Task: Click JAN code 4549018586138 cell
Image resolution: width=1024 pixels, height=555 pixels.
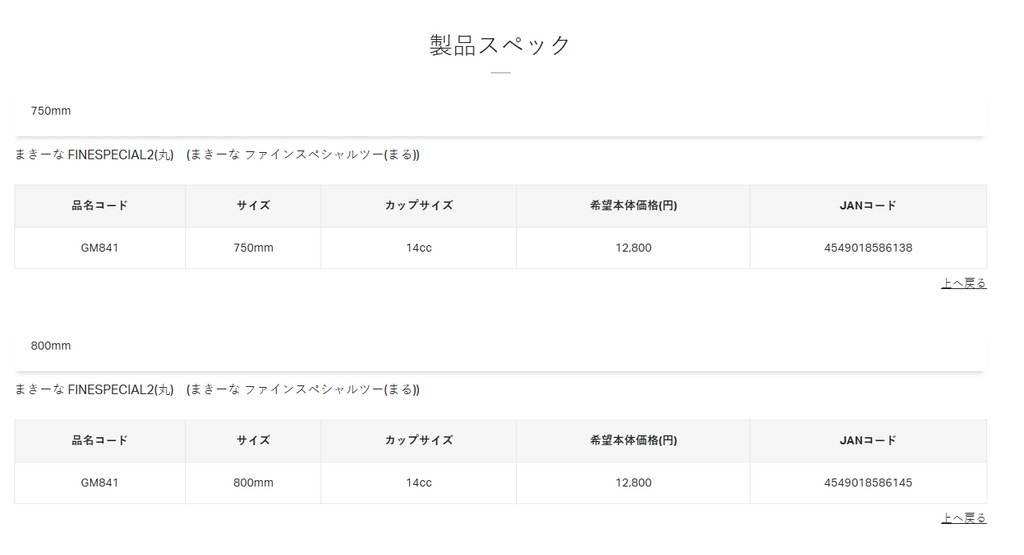Action: tap(868, 248)
